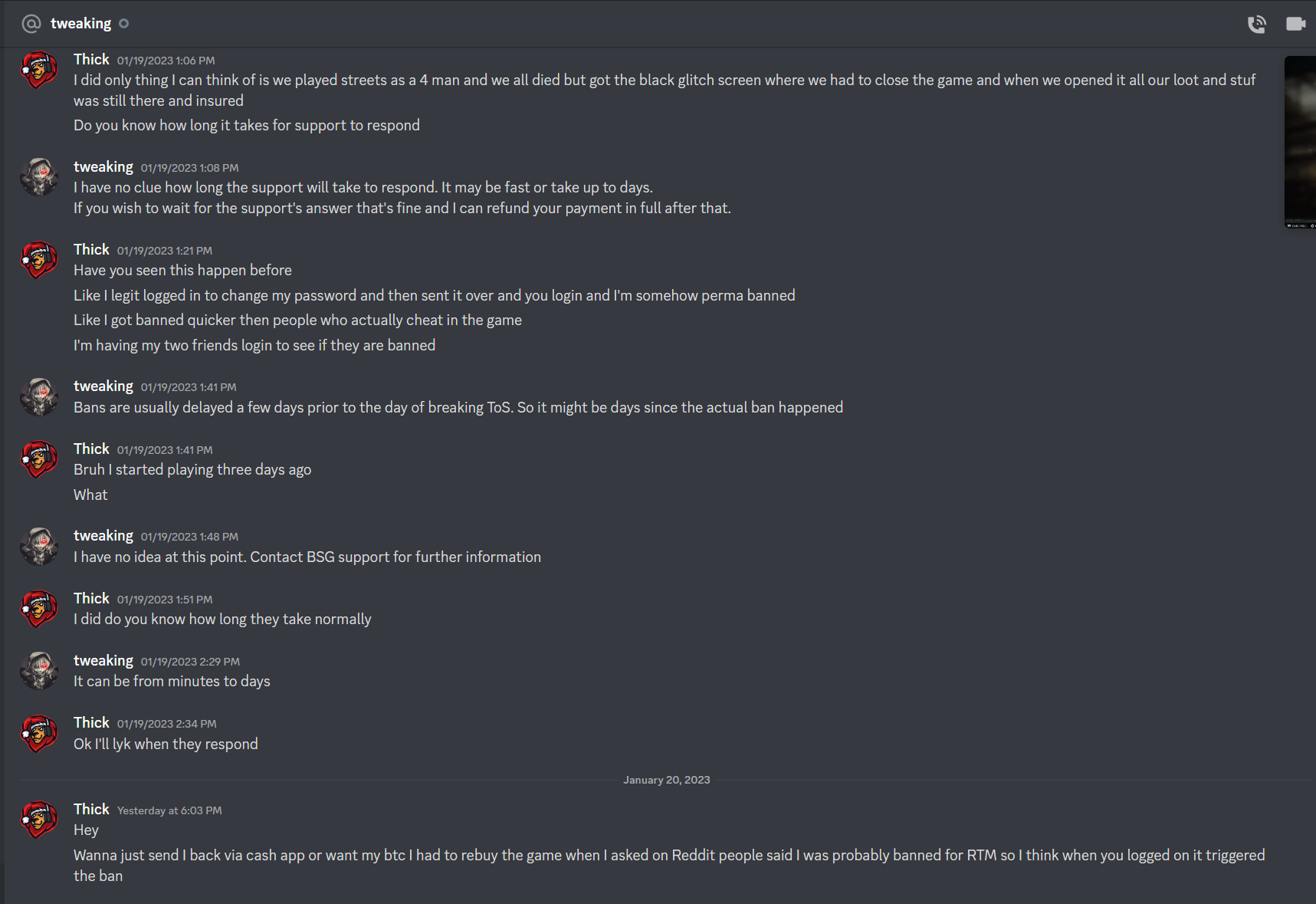Click Thick's avatar on yesterday's "Hey" message
Viewport: 1316px width, 904px height.
(x=38, y=819)
